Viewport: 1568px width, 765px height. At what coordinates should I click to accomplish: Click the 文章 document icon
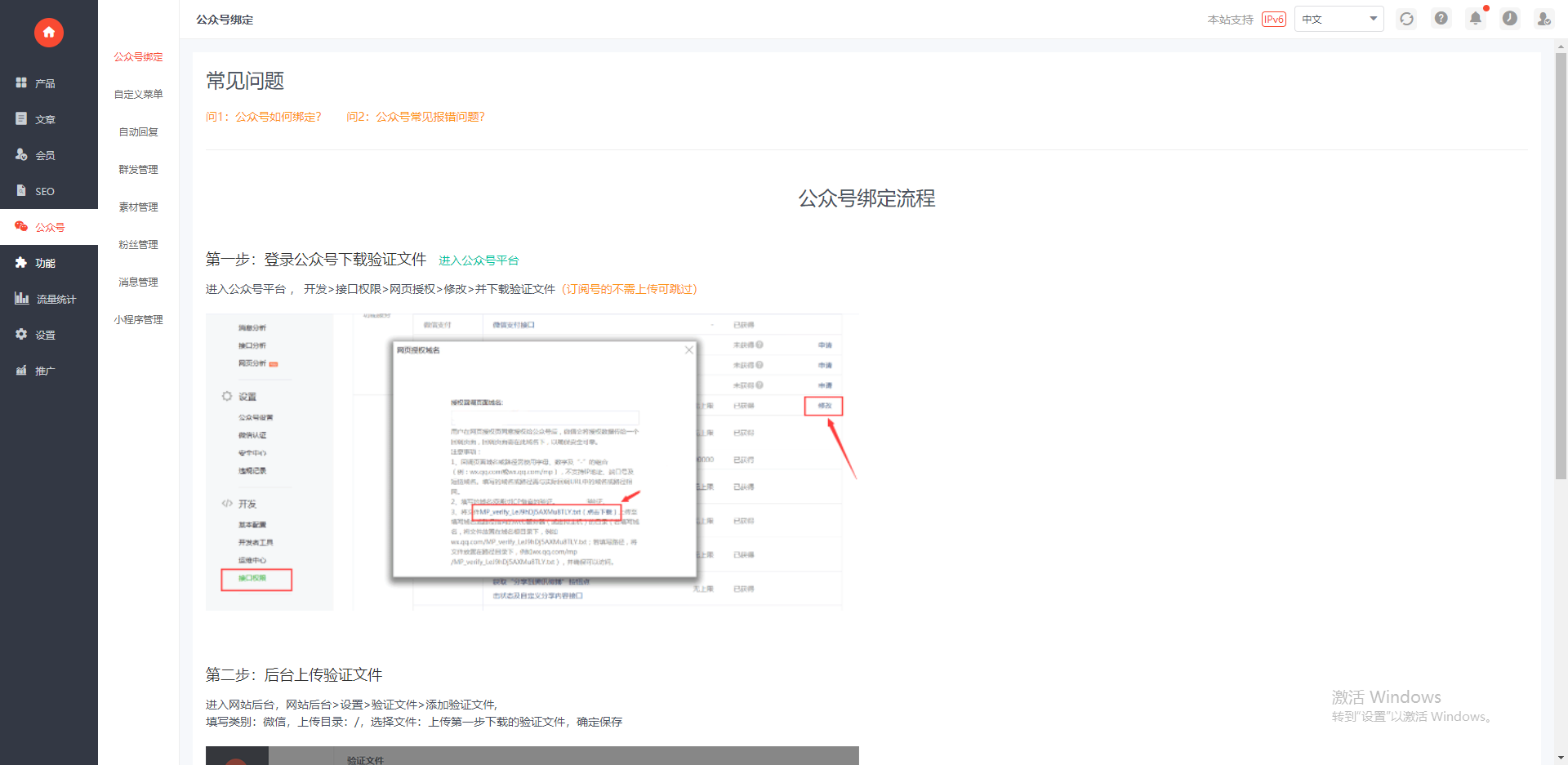[21, 118]
